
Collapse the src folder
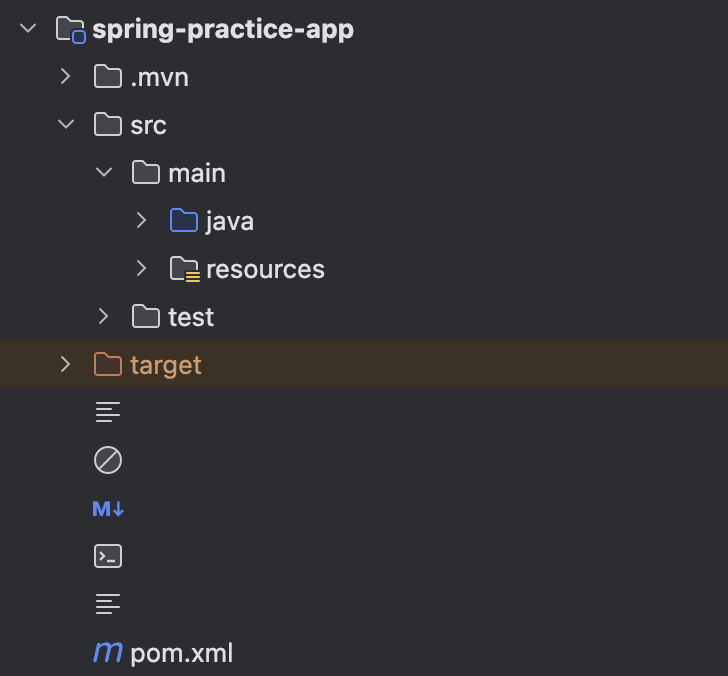(66, 125)
